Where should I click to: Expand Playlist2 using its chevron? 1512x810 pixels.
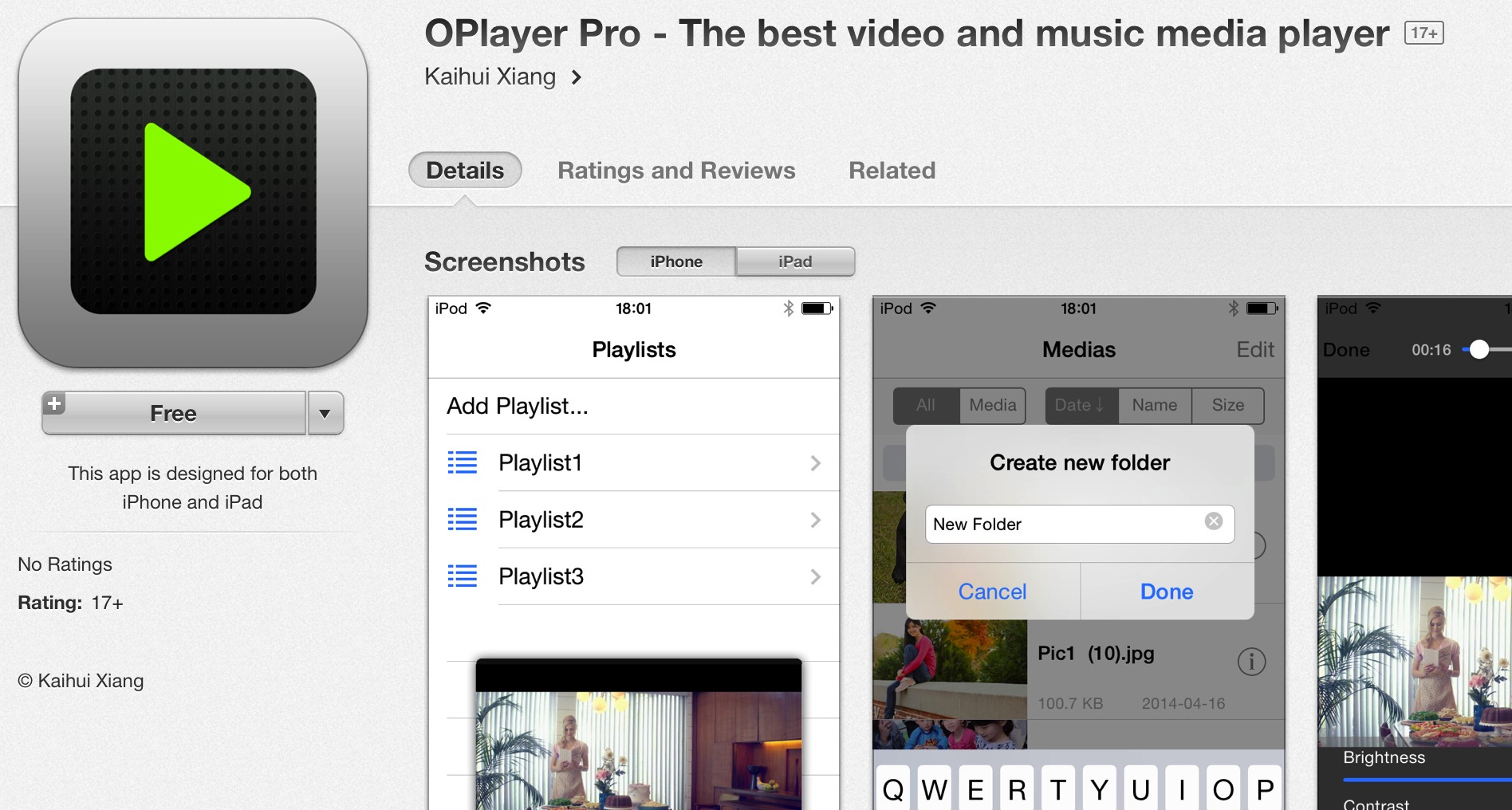click(815, 519)
